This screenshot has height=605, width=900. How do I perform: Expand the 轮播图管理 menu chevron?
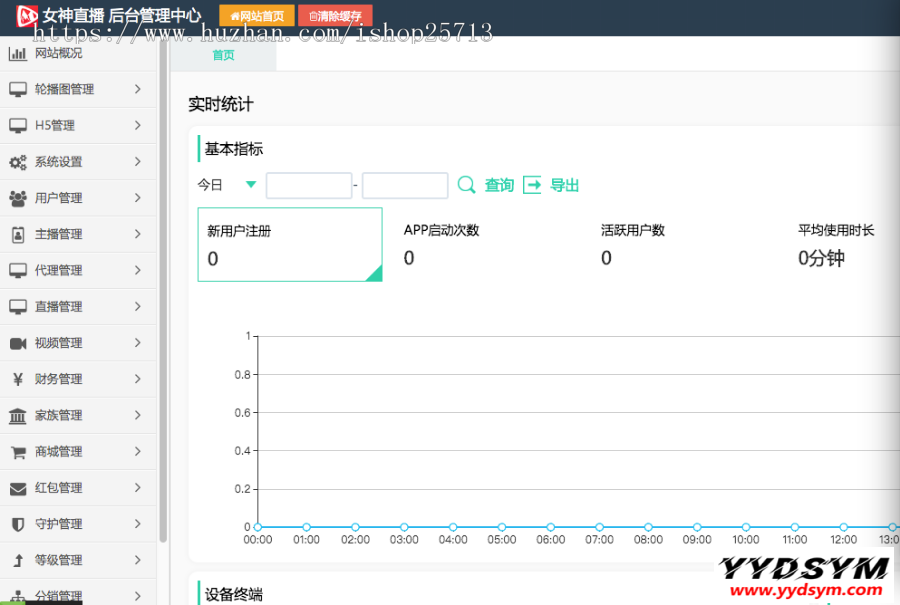(138, 89)
